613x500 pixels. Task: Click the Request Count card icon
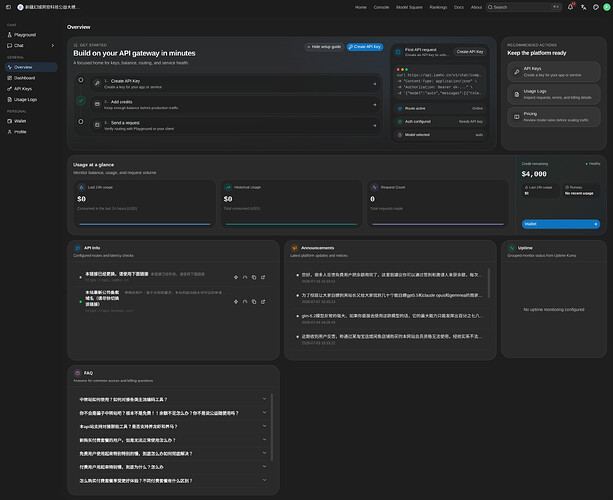[x=375, y=187]
